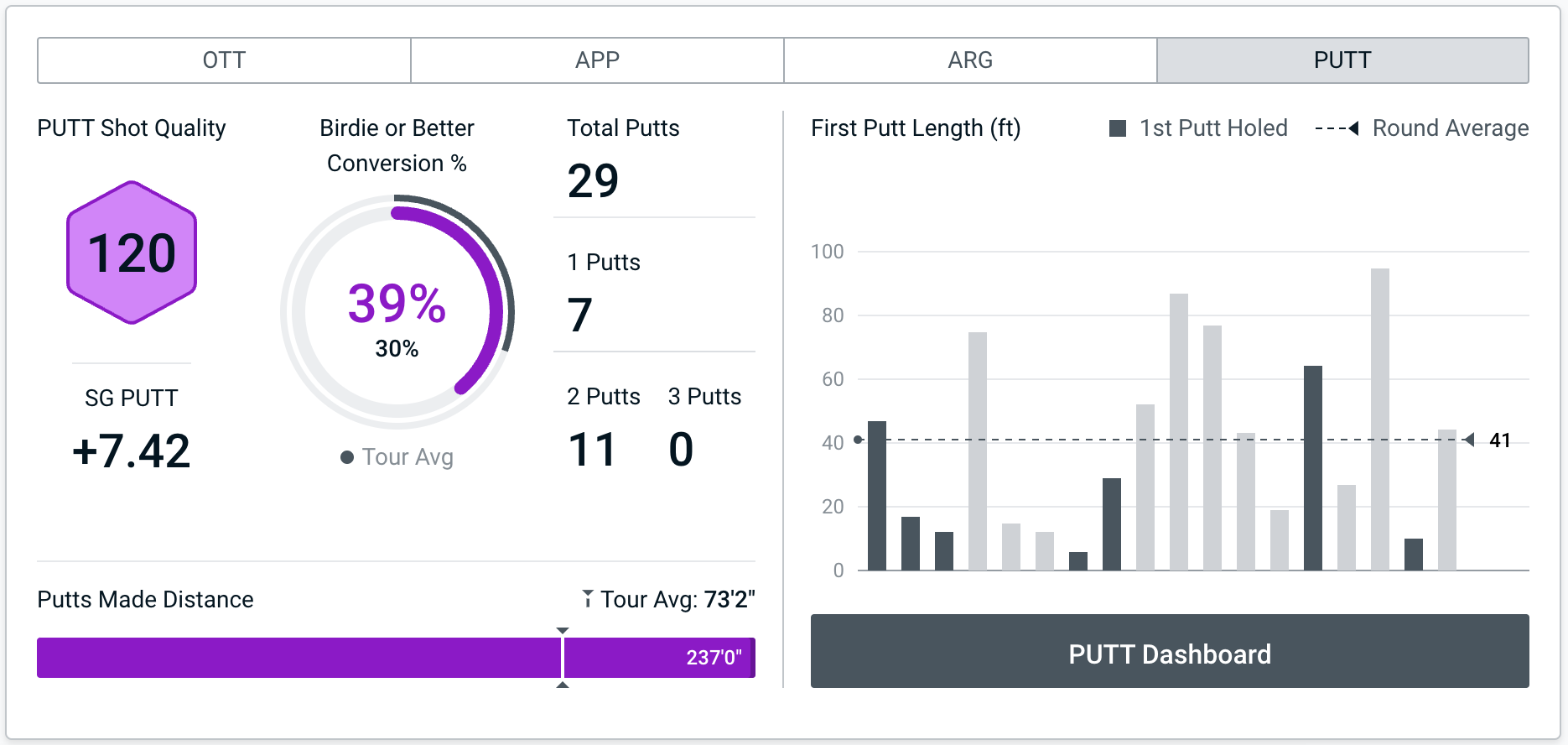Screen dimensions: 1568x745
Task: Click the Tour Avg legend dot
Action: pos(347,457)
